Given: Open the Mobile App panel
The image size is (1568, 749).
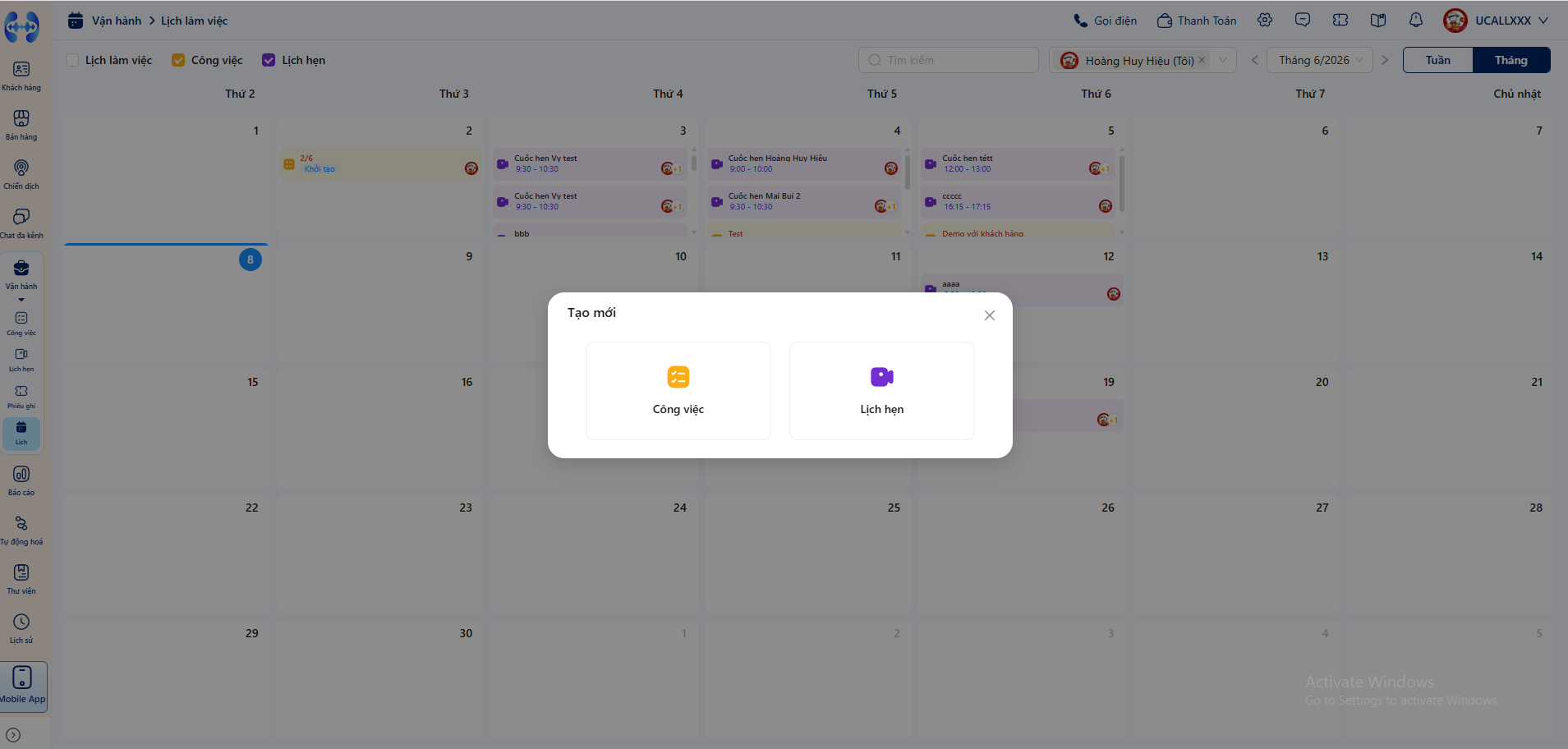Looking at the screenshot, I should click(23, 686).
